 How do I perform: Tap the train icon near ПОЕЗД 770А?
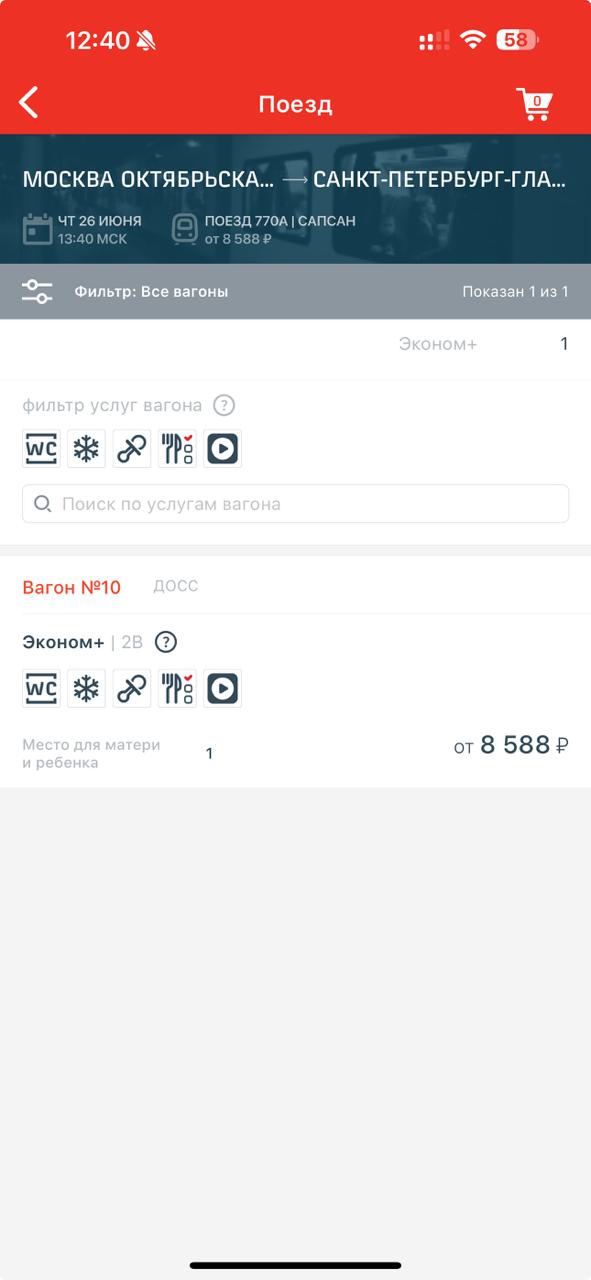coord(185,229)
